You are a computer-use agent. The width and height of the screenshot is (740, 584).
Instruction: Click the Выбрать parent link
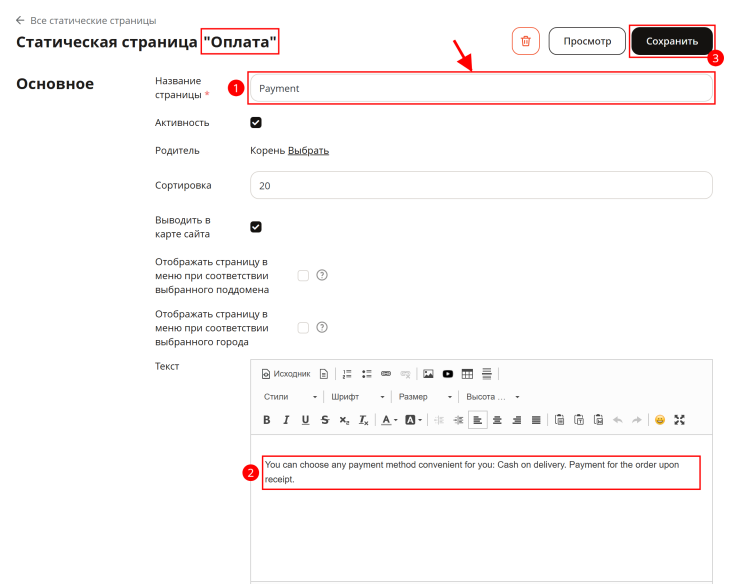pyautogui.click(x=308, y=151)
